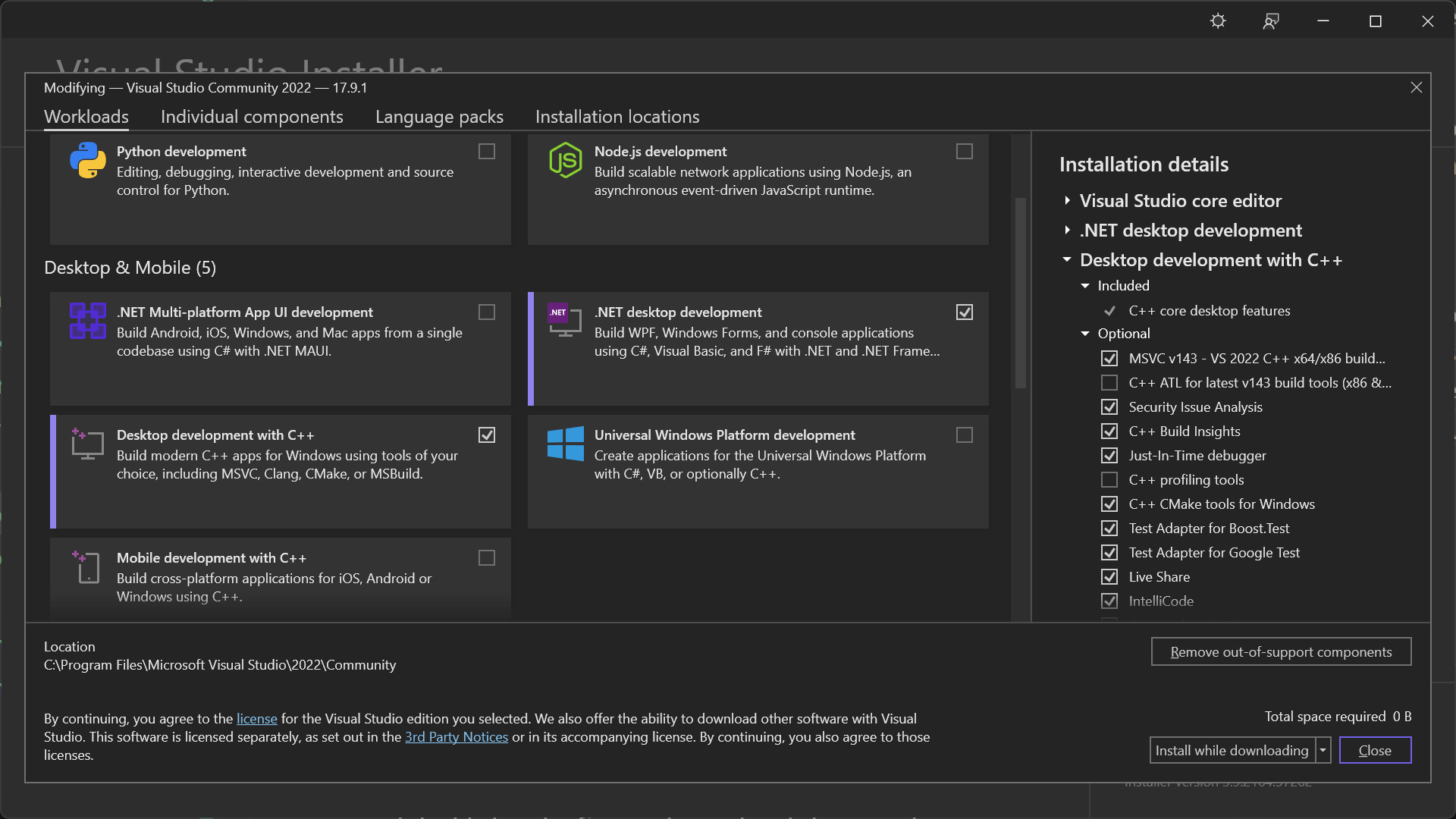Collapse the Included section
The image size is (1456, 819).
[1085, 286]
